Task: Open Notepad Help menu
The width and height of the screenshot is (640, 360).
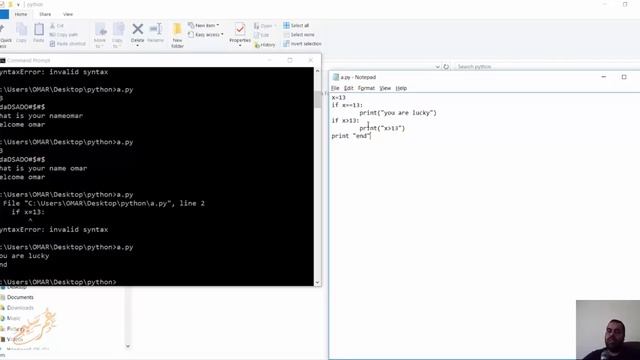Action: (401, 88)
